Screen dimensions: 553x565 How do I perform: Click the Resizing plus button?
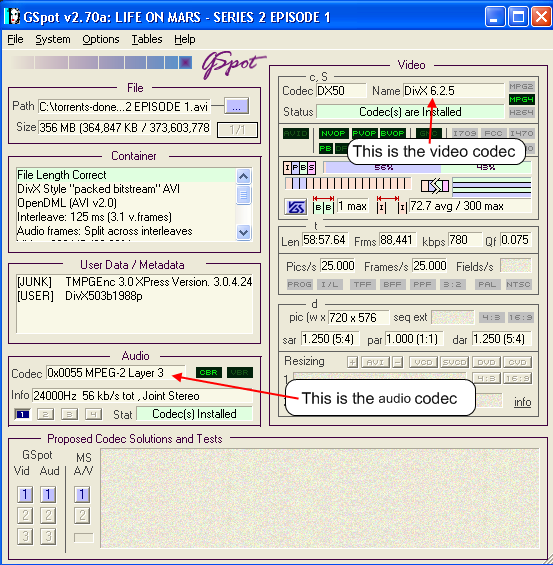point(352,362)
